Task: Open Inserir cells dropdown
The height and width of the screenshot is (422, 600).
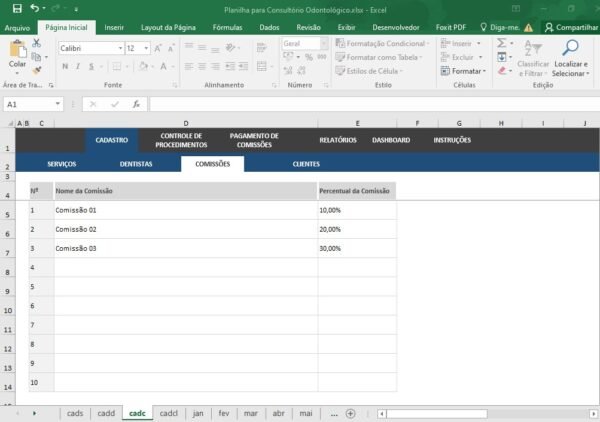Action: (x=460, y=44)
